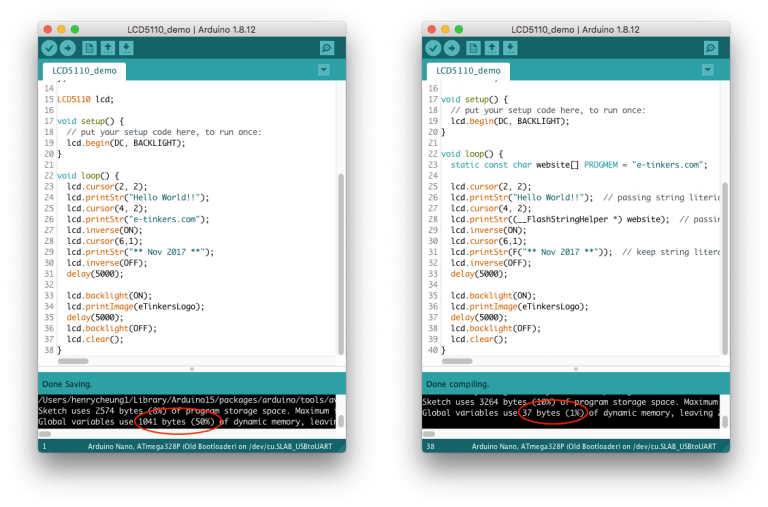Screen dimensions: 768x507
Task: Click vertical editor scrollbar in right window
Action: (725, 268)
